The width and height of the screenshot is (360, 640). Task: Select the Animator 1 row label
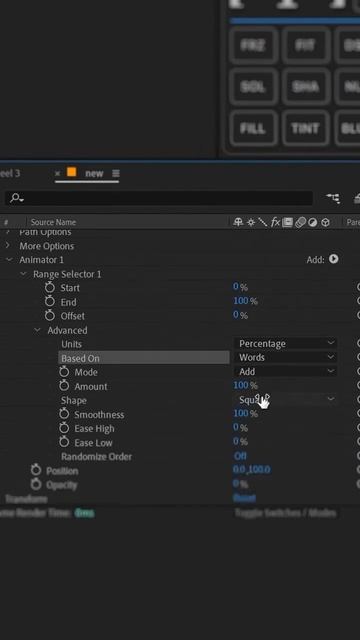click(x=41, y=260)
